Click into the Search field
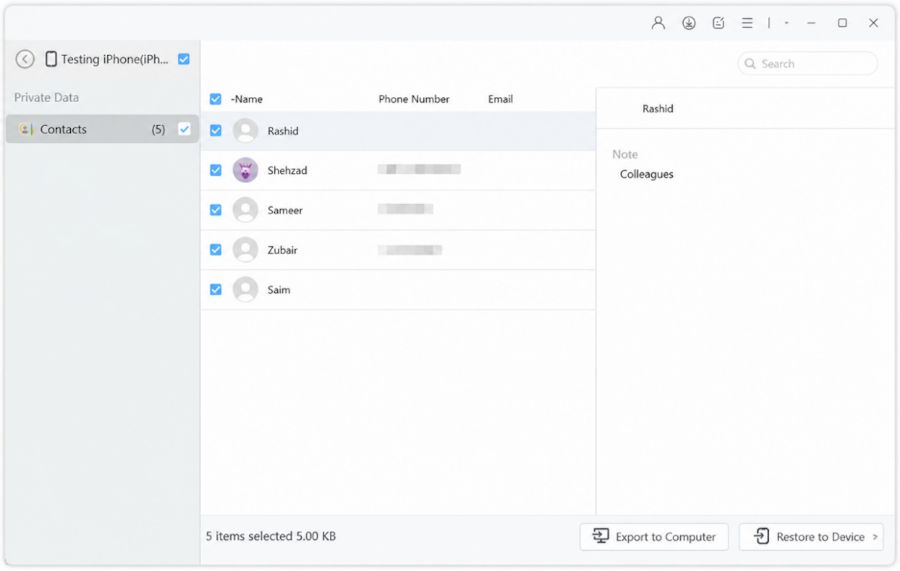Image resolution: width=900 pixels, height=571 pixels. (x=807, y=64)
